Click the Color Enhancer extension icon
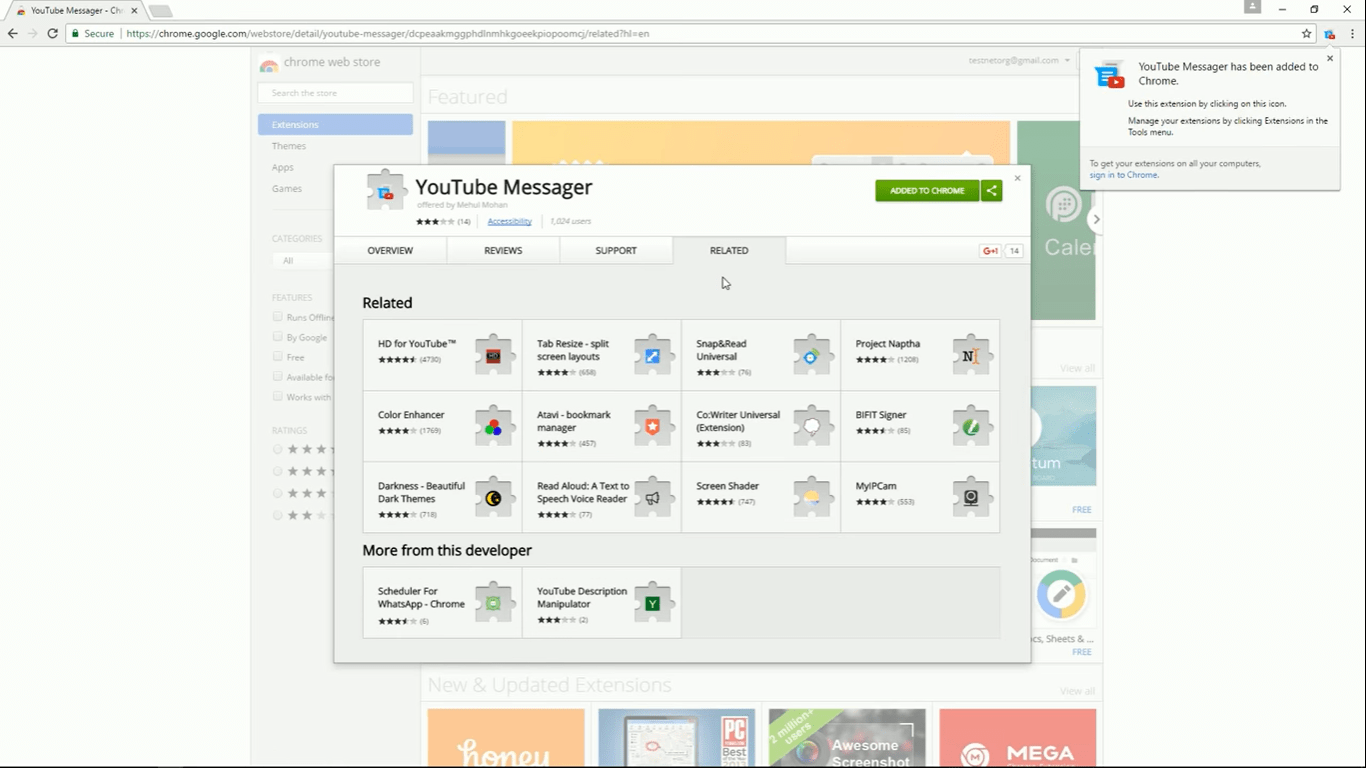Image resolution: width=1366 pixels, height=768 pixels. click(493, 426)
